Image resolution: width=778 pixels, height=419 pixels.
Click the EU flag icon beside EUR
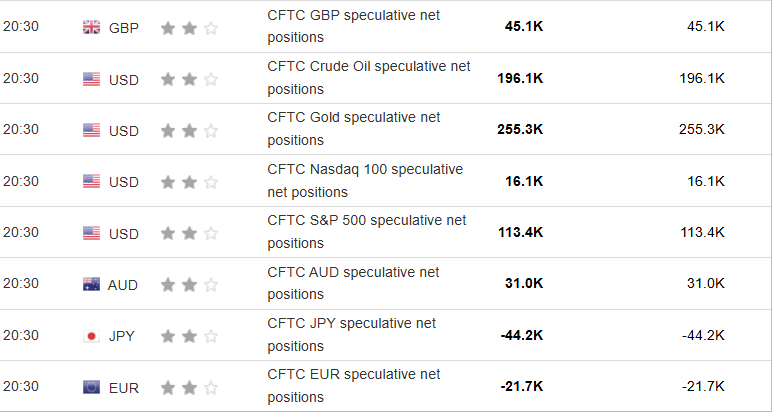click(x=91, y=387)
